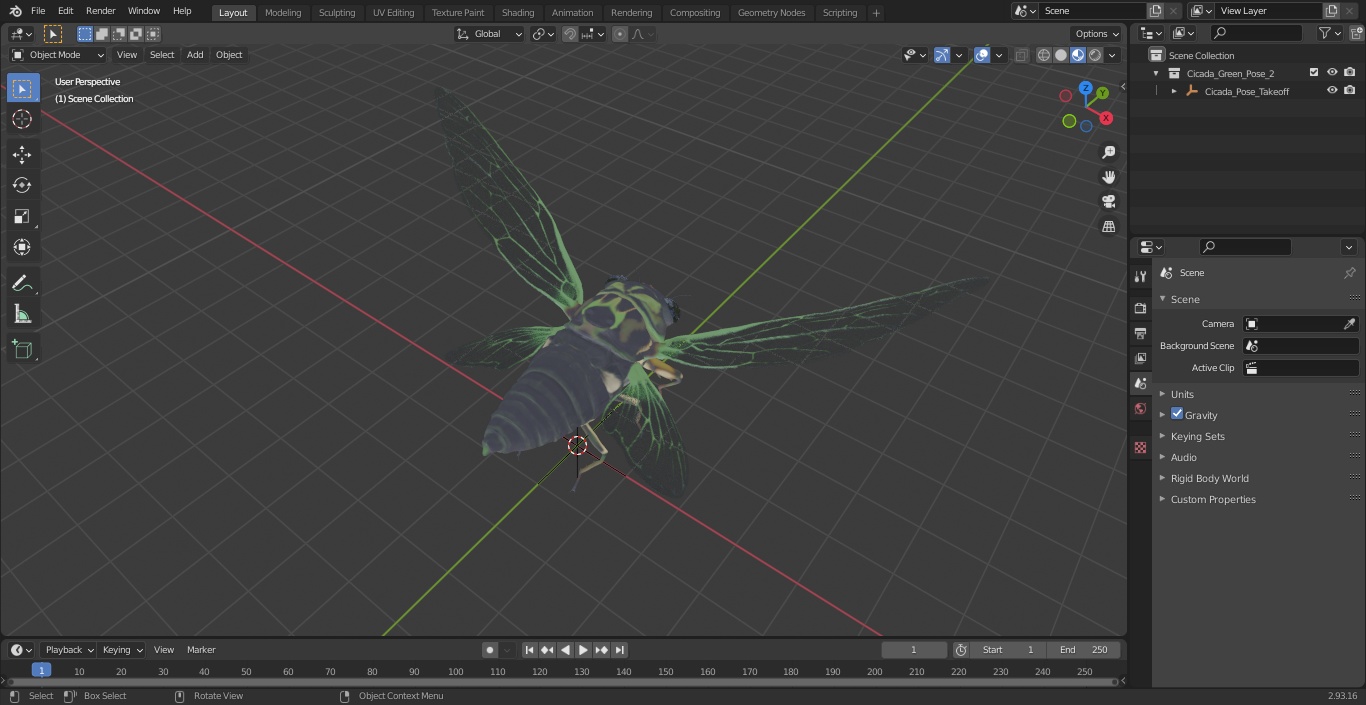The height and width of the screenshot is (705, 1366).
Task: Toggle viewport gizmos display
Action: coord(942,55)
